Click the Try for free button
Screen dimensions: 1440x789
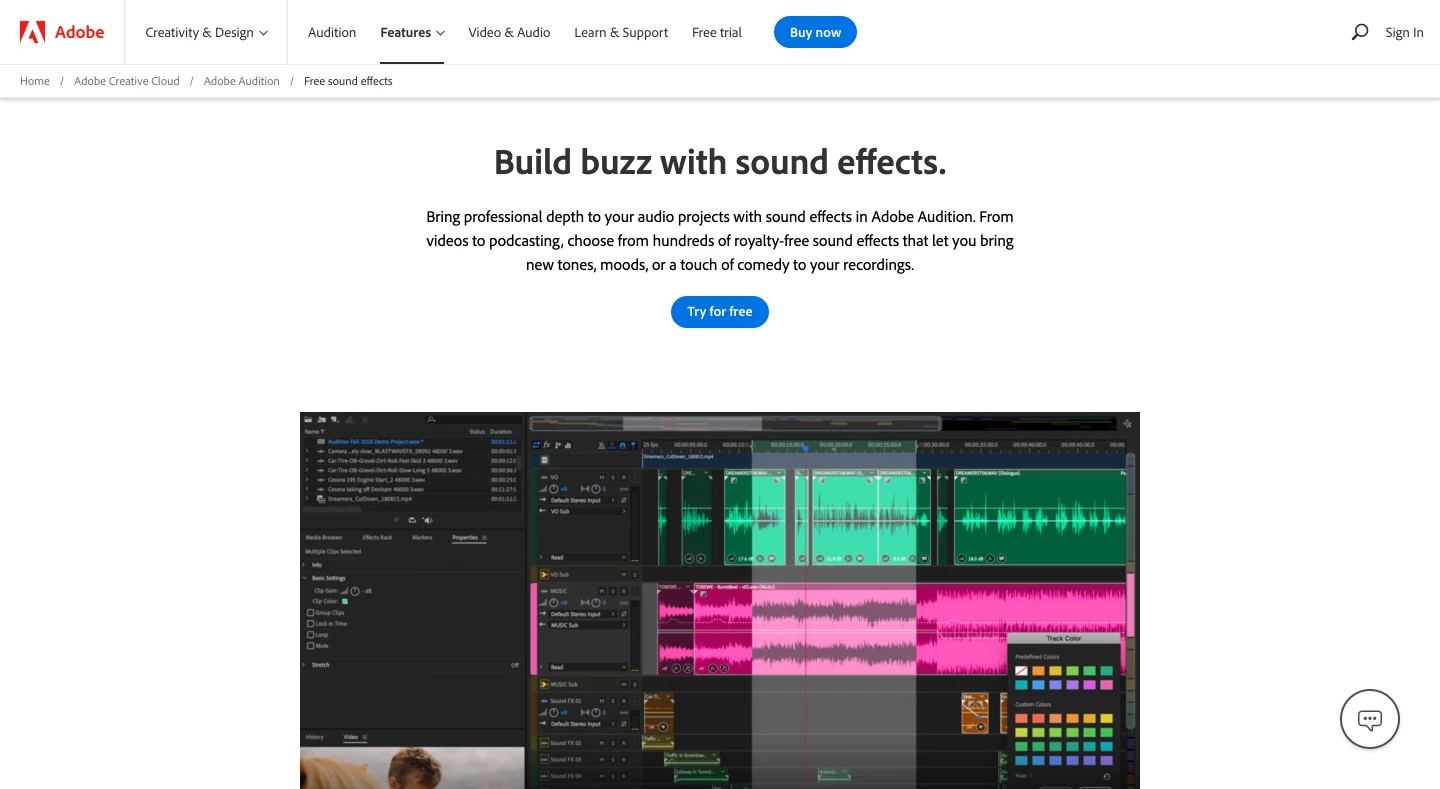pyautogui.click(x=720, y=311)
